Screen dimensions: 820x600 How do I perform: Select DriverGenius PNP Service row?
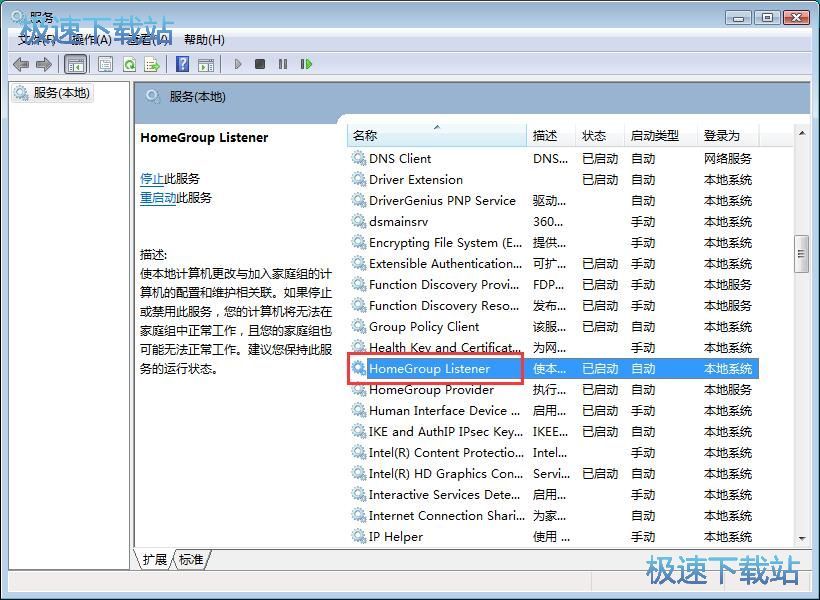click(x=553, y=201)
